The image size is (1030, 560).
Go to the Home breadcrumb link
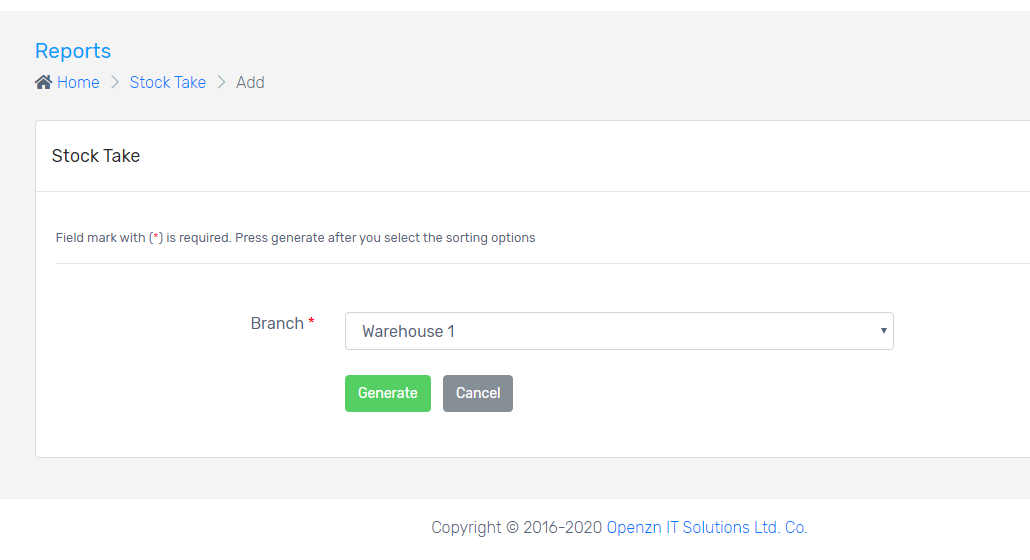[x=78, y=82]
